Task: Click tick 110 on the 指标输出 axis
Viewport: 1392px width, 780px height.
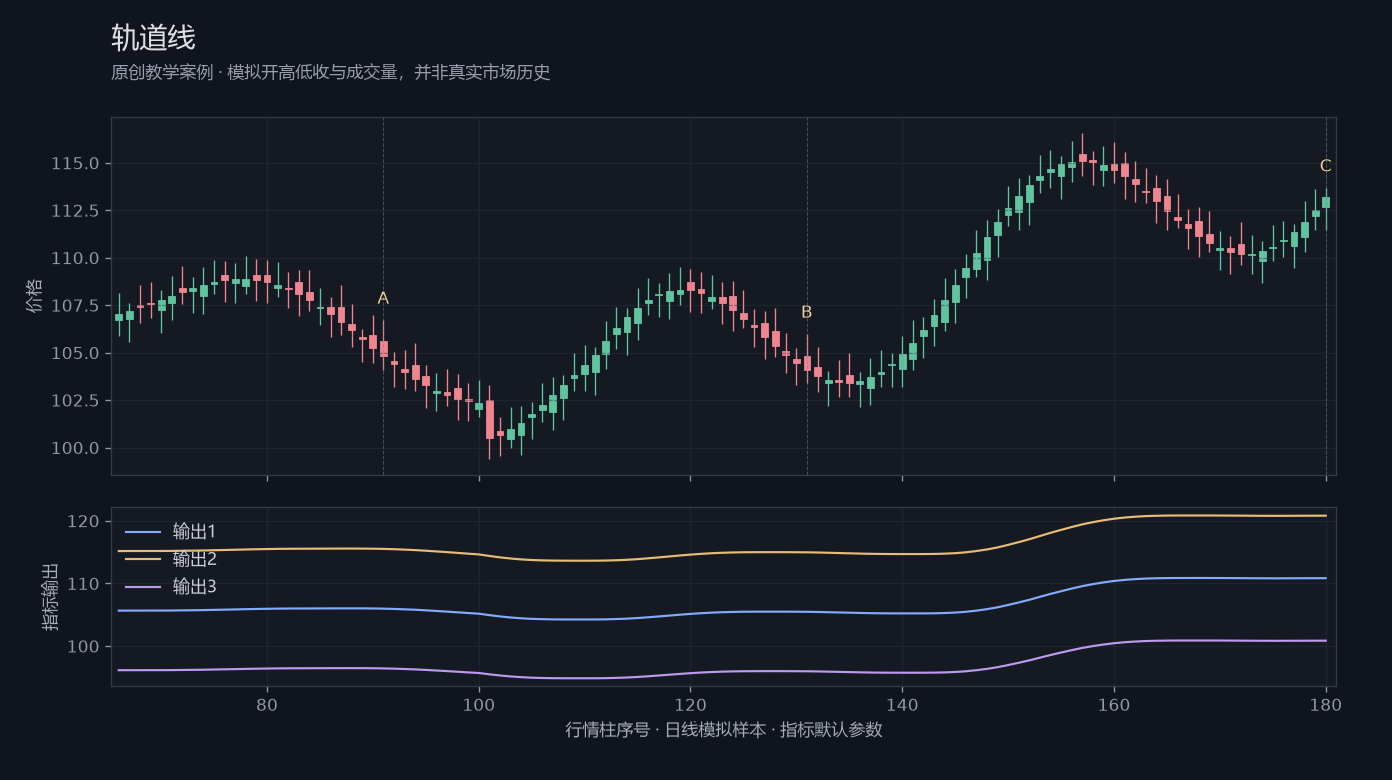Action: click(85, 584)
